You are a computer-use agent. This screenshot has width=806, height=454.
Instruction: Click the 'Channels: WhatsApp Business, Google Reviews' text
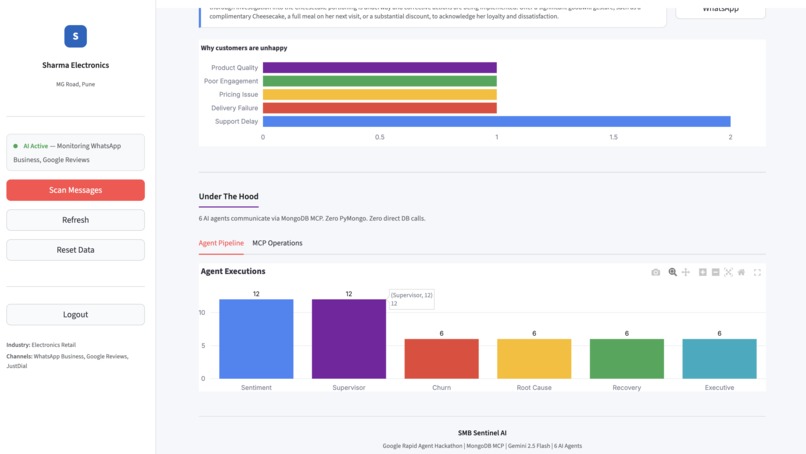(x=67, y=361)
